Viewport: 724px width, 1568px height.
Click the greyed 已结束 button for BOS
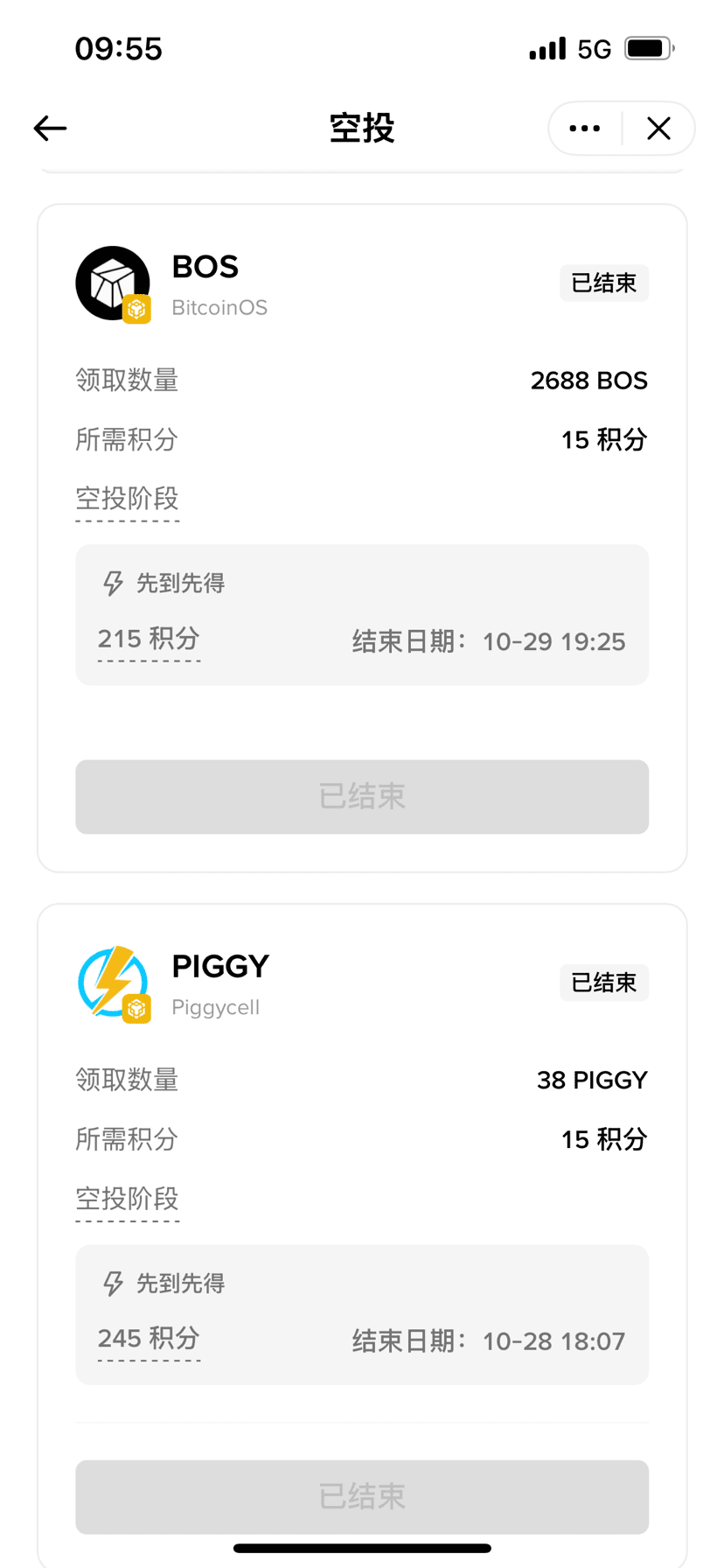pos(362,796)
